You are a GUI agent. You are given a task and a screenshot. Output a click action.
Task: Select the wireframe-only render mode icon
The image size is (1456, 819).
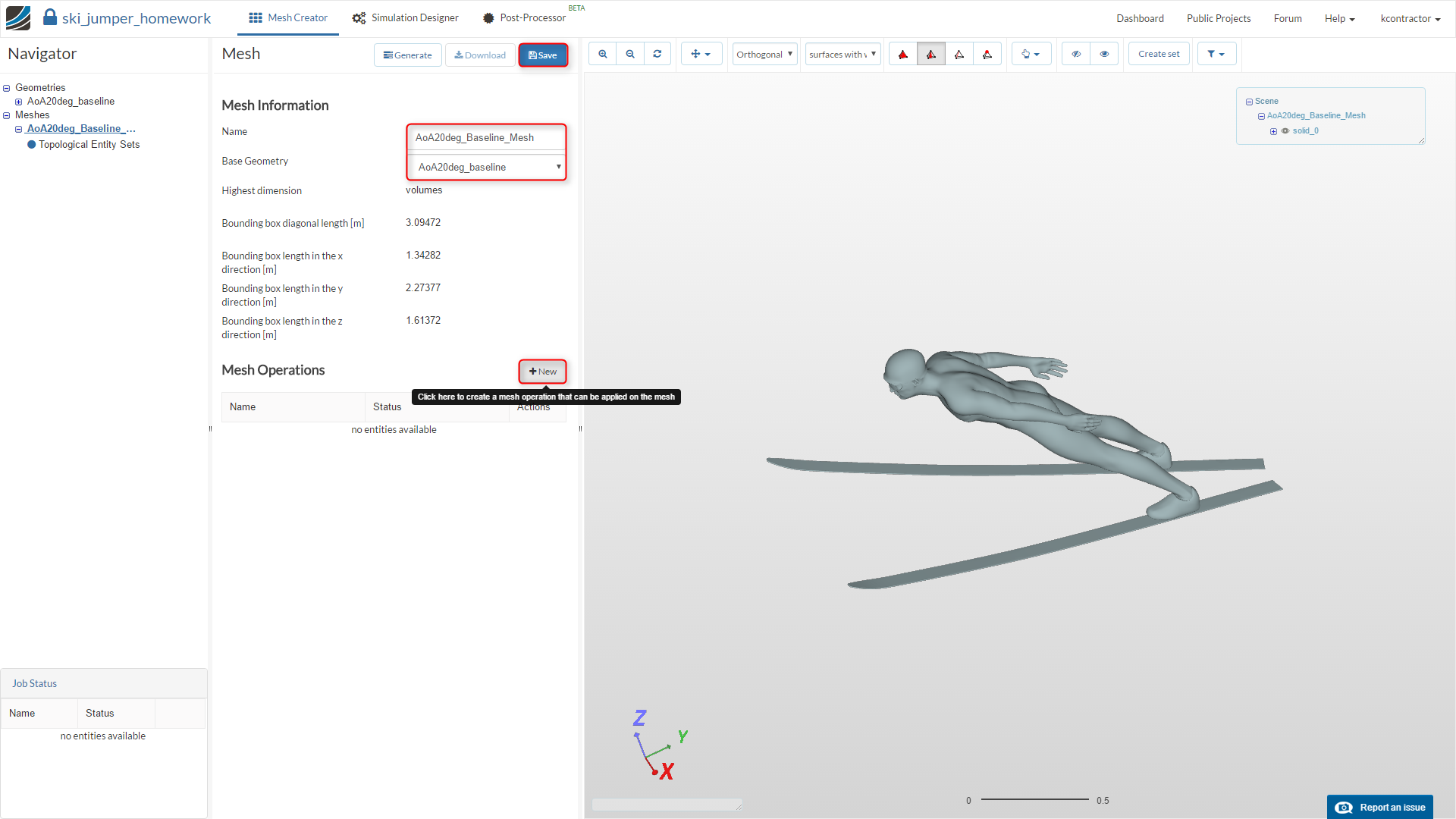pos(959,54)
